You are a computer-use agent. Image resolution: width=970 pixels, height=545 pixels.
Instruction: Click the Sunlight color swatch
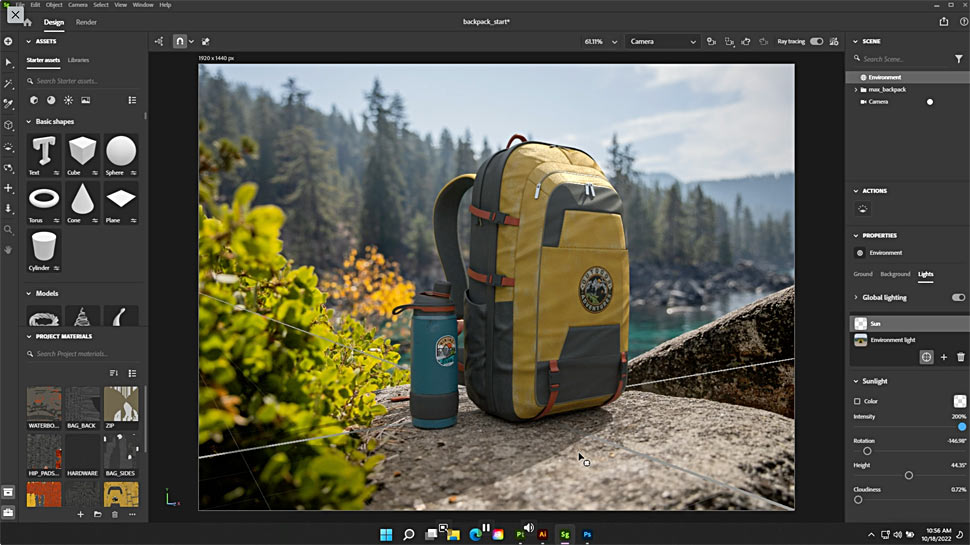click(x=959, y=401)
